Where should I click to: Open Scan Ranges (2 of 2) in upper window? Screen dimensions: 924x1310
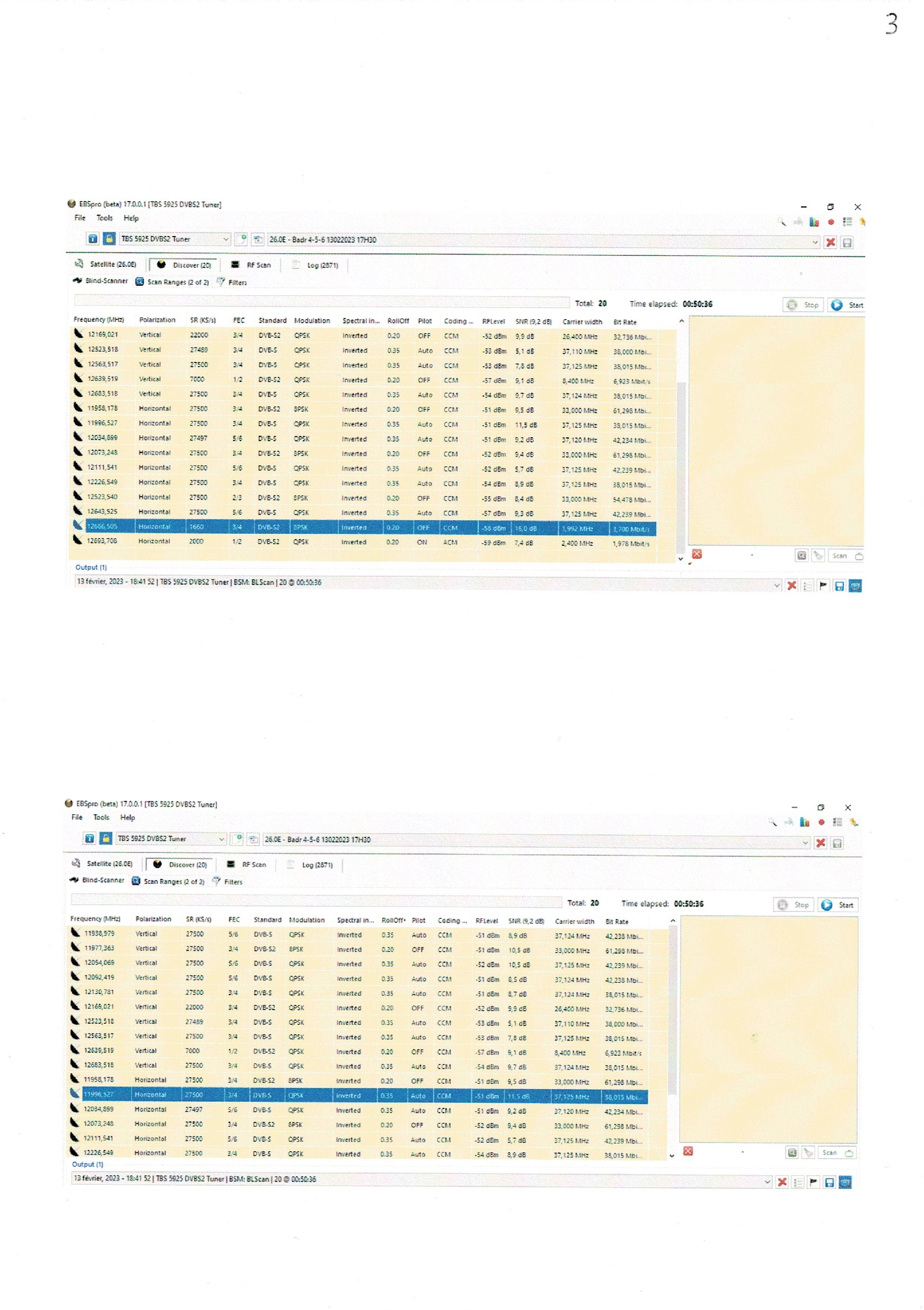click(172, 282)
